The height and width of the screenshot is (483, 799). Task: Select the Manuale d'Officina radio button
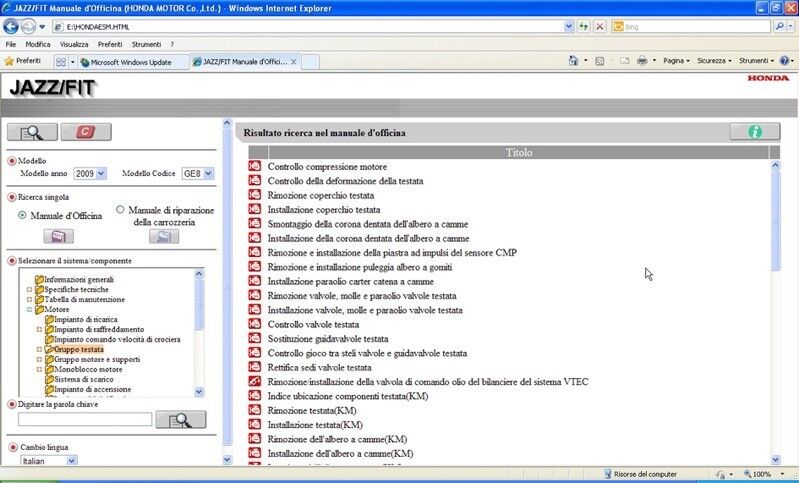22,214
